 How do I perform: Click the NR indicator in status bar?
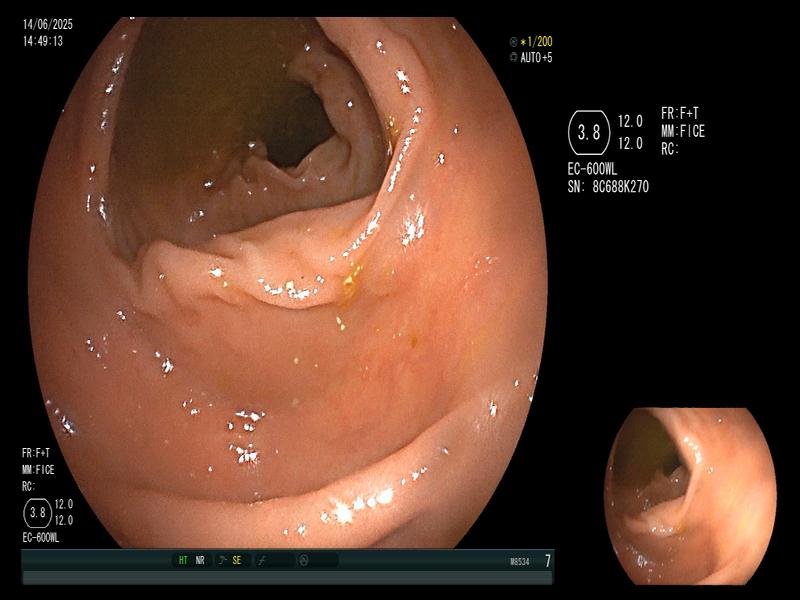[200, 560]
